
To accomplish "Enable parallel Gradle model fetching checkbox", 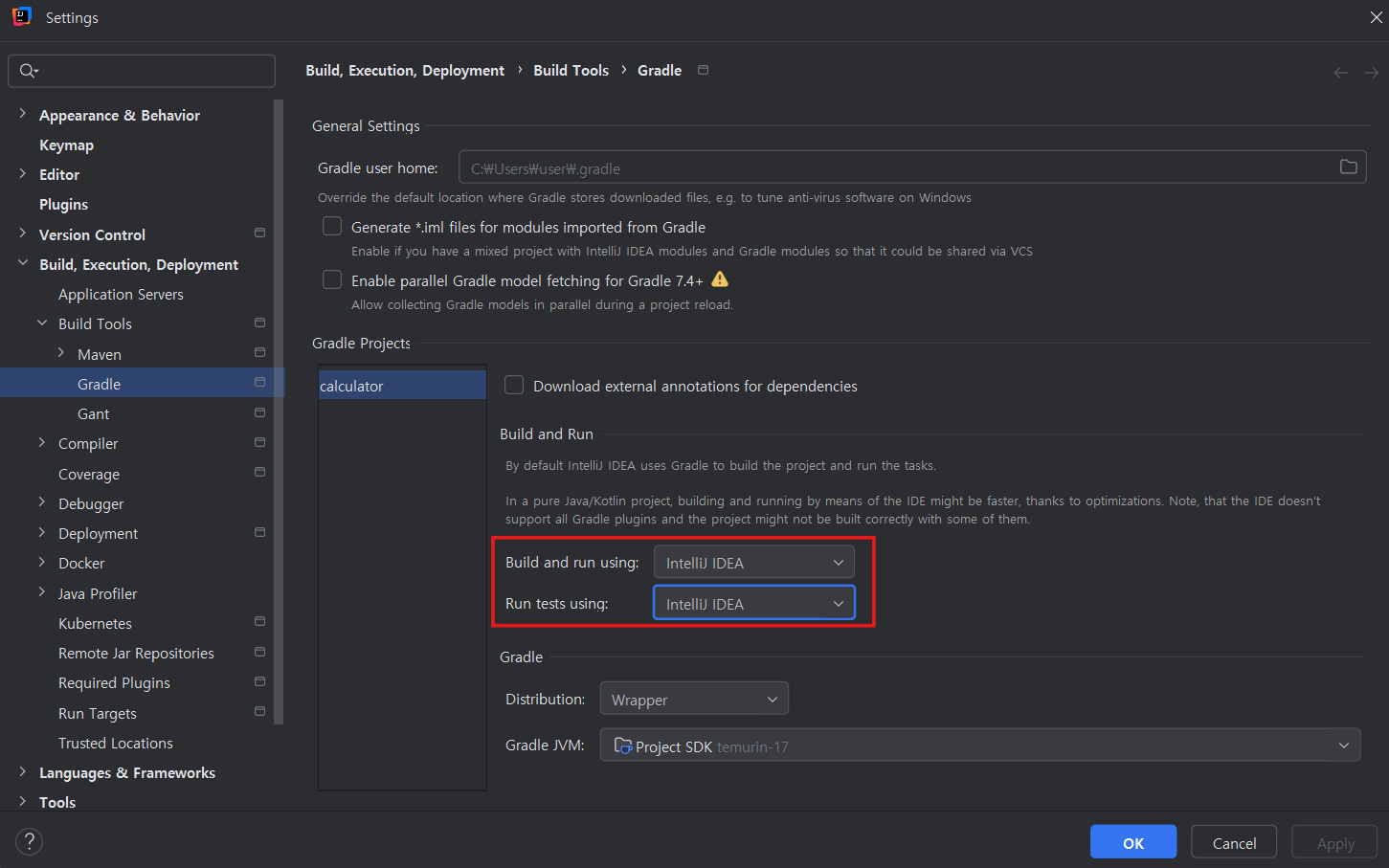I will [332, 279].
